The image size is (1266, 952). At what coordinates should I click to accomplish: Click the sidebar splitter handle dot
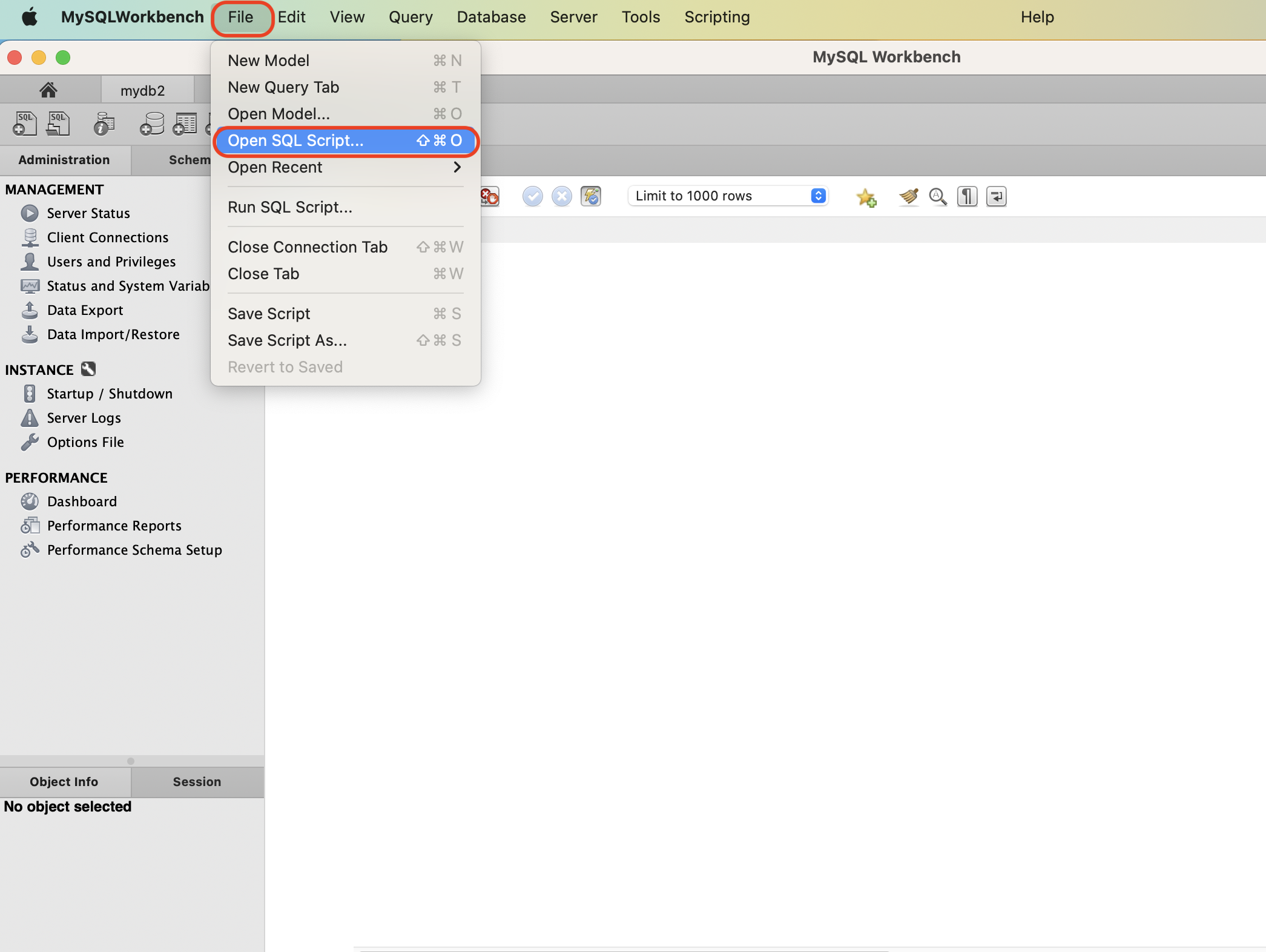click(x=131, y=761)
